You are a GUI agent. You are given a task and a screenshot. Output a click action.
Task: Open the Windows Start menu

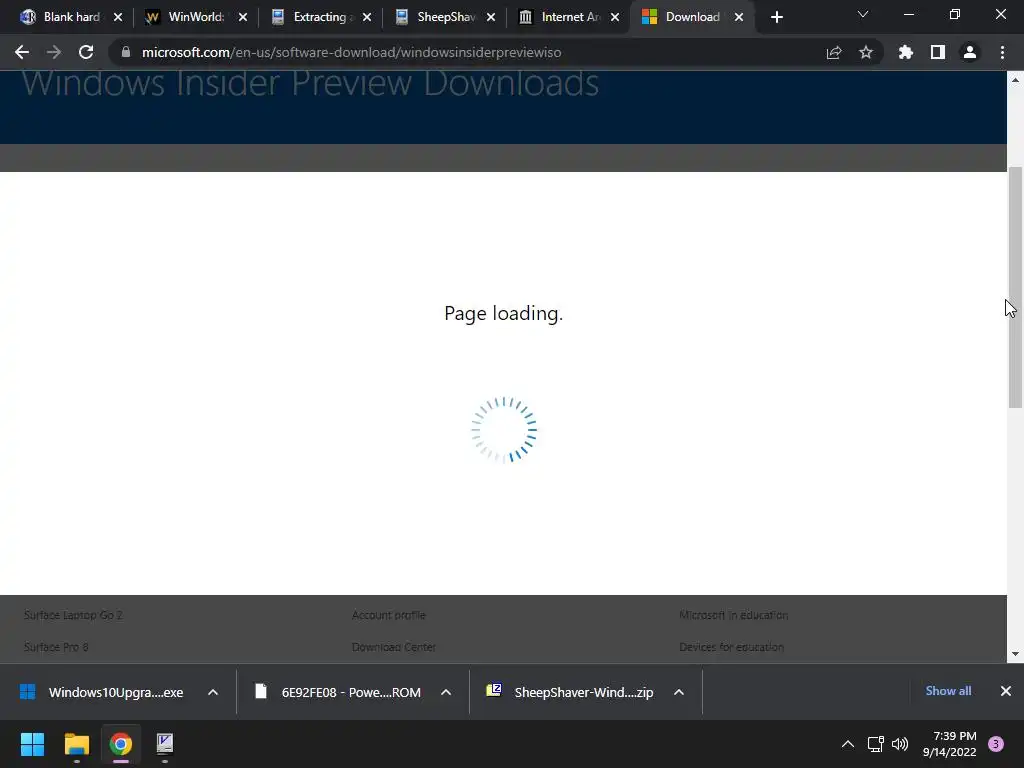[x=32, y=744]
